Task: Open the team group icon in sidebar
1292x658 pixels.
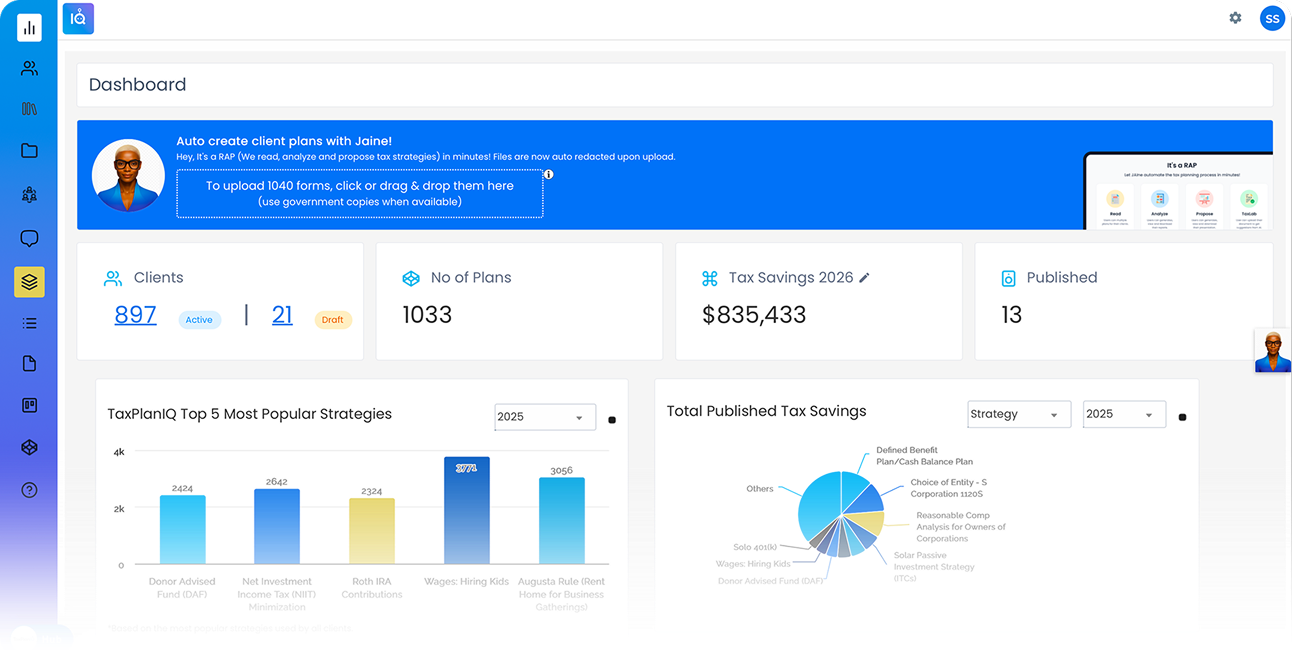Action: (29, 195)
